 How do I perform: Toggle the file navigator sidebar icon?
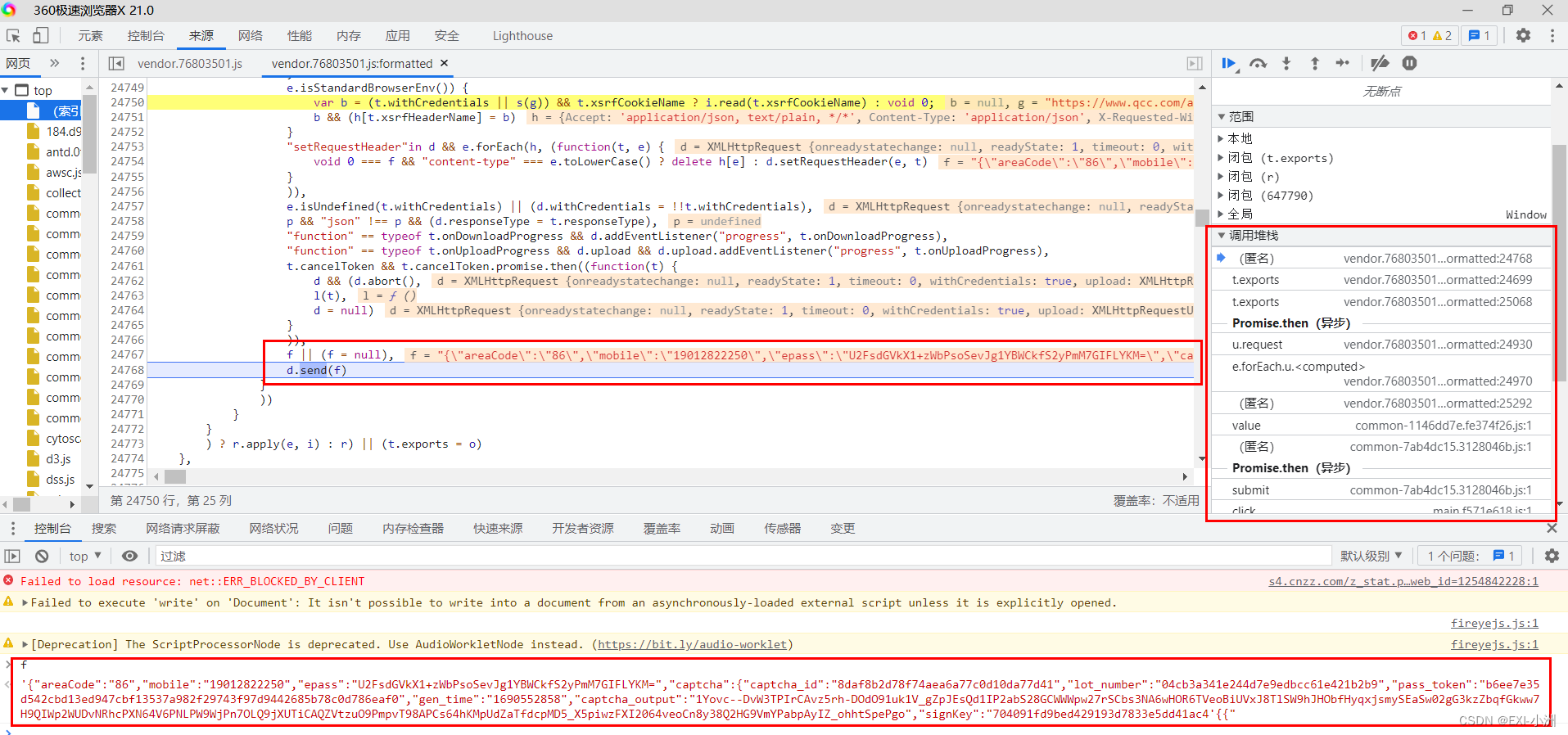tap(116, 64)
